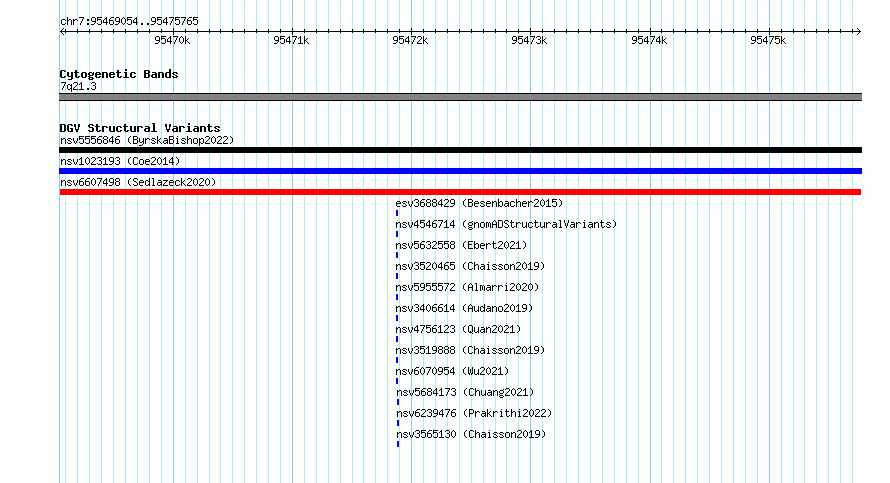Open variant nsv4756123 (Quan2021)

click(x=458, y=329)
